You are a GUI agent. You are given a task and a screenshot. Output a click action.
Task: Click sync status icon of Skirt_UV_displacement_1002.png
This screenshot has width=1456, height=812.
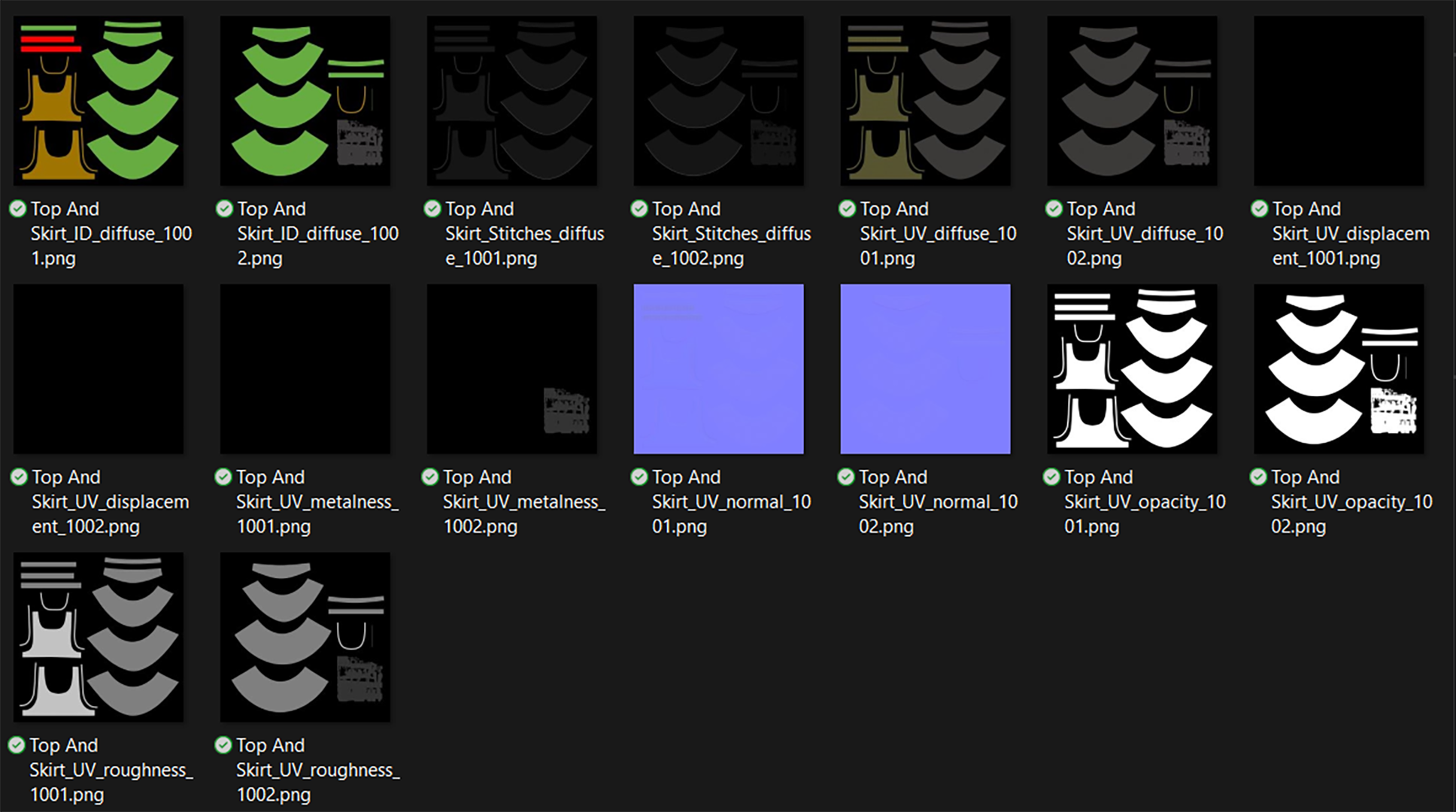point(19,477)
